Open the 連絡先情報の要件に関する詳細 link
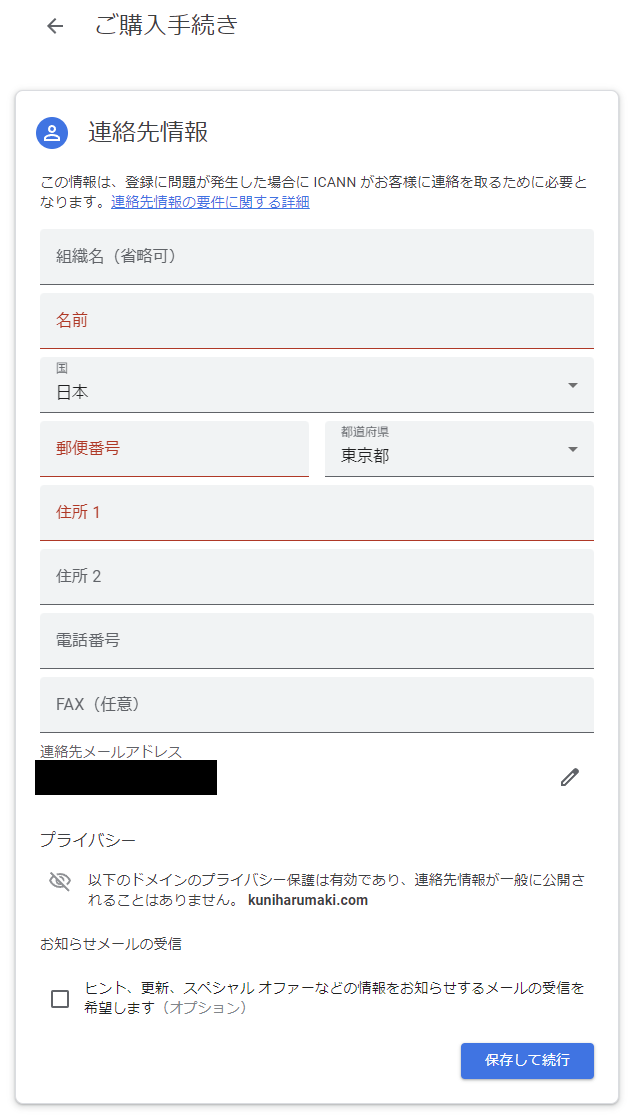Screen dimensions: 634x1115 [x=210, y=202]
